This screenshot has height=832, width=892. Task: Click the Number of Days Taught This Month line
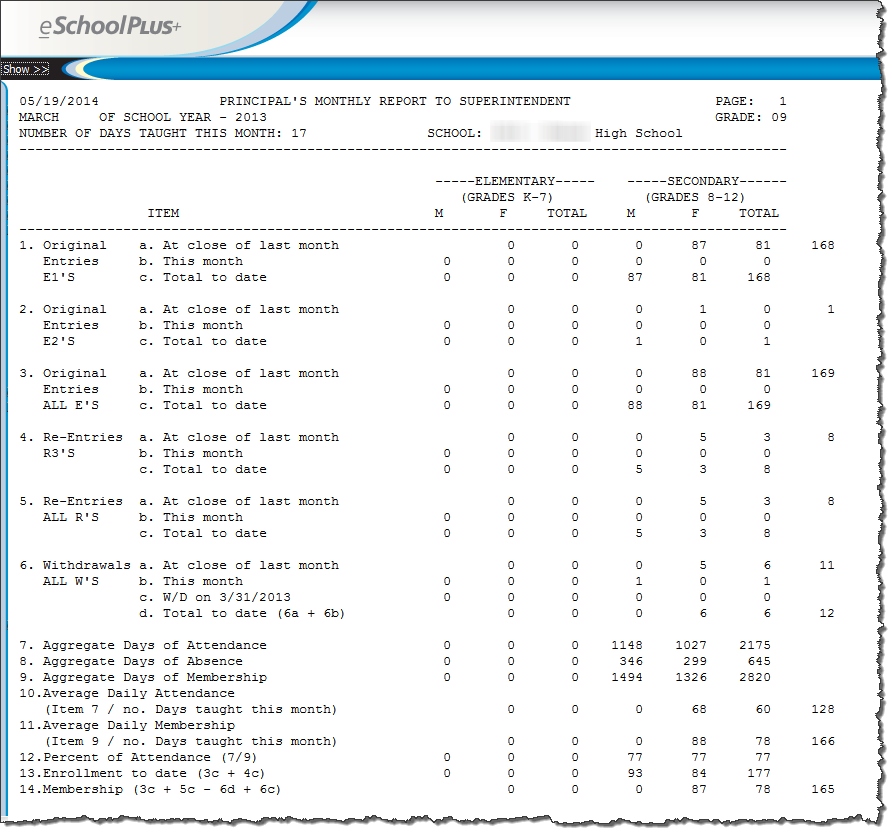(x=162, y=133)
